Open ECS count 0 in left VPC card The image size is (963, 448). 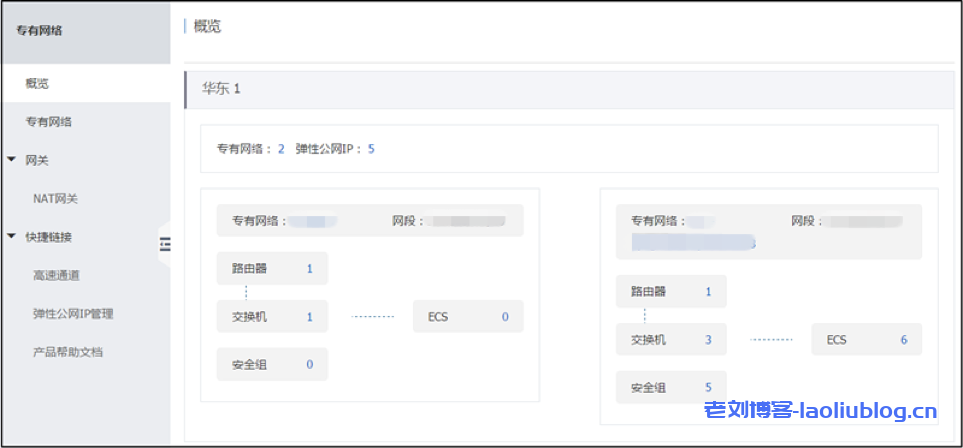[505, 317]
